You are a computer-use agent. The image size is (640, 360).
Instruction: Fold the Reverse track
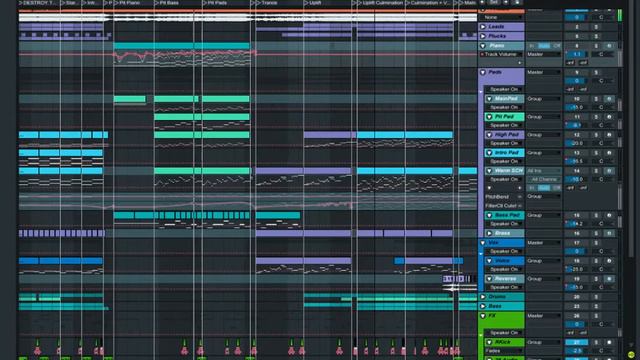[x=489, y=279]
